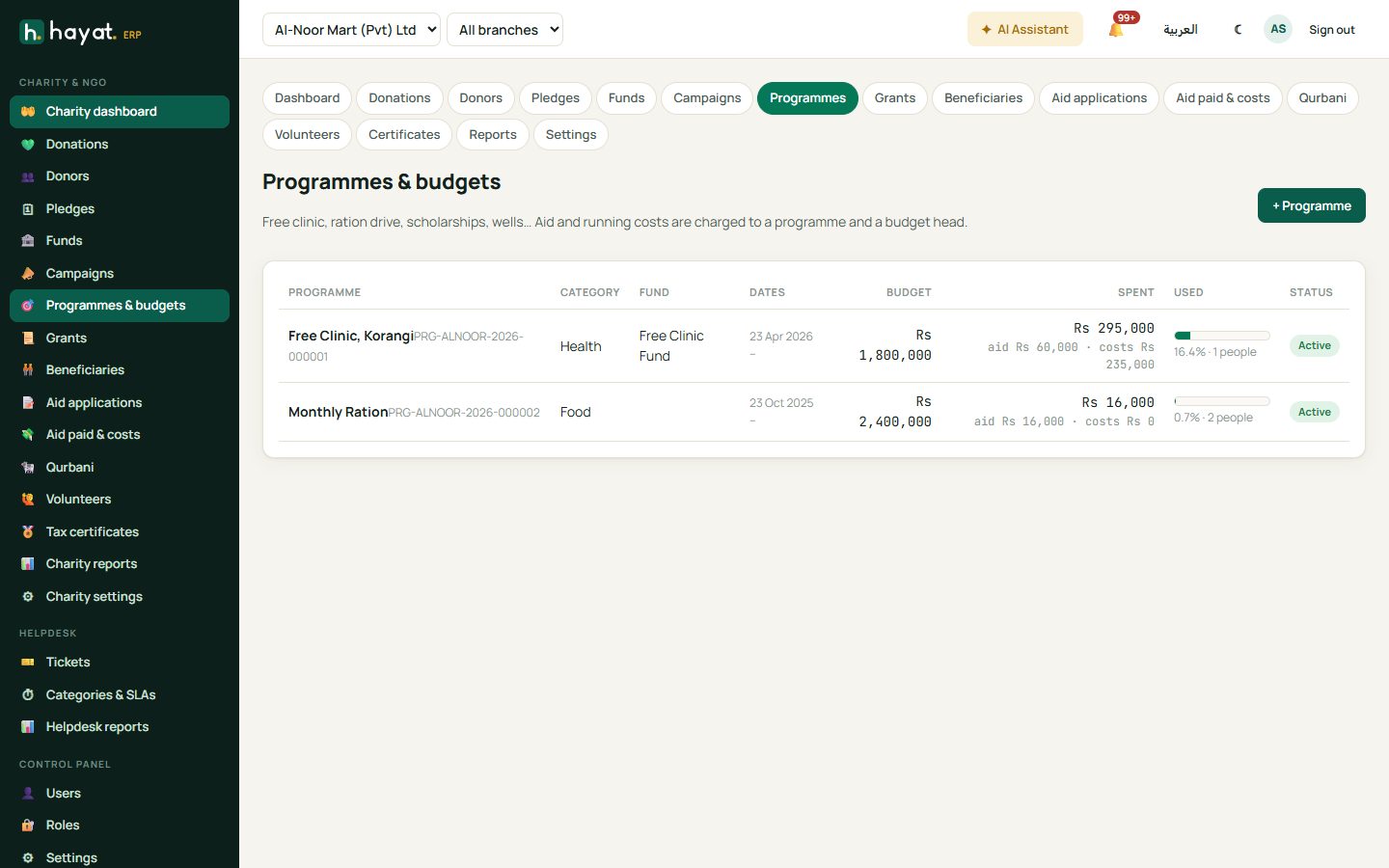
Task: Click the Free Clinic usage progress bar
Action: tap(1222, 336)
